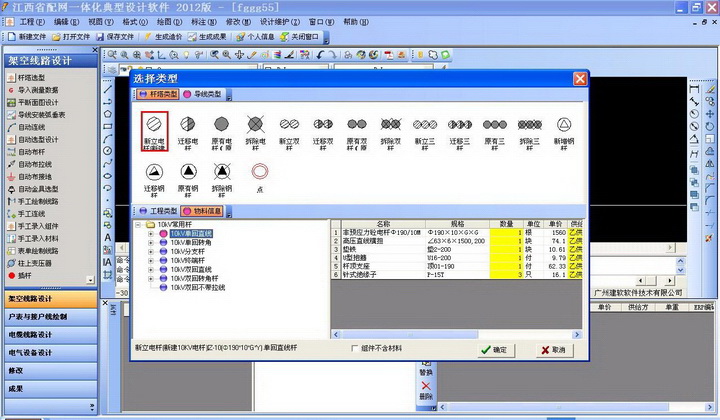The height and width of the screenshot is (420, 720).
Task: Choose the 原有电杆 solid gray pole icon
Action: (221, 132)
